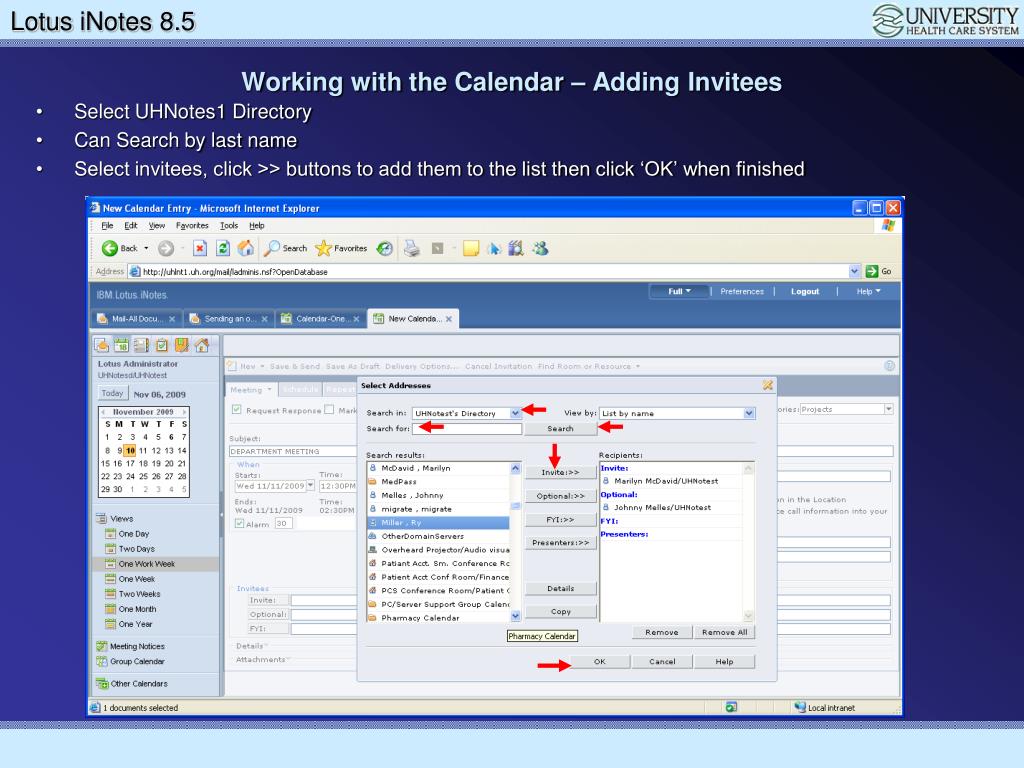Open the Full mode dropdown
The width and height of the screenshot is (1024, 768).
coord(679,291)
